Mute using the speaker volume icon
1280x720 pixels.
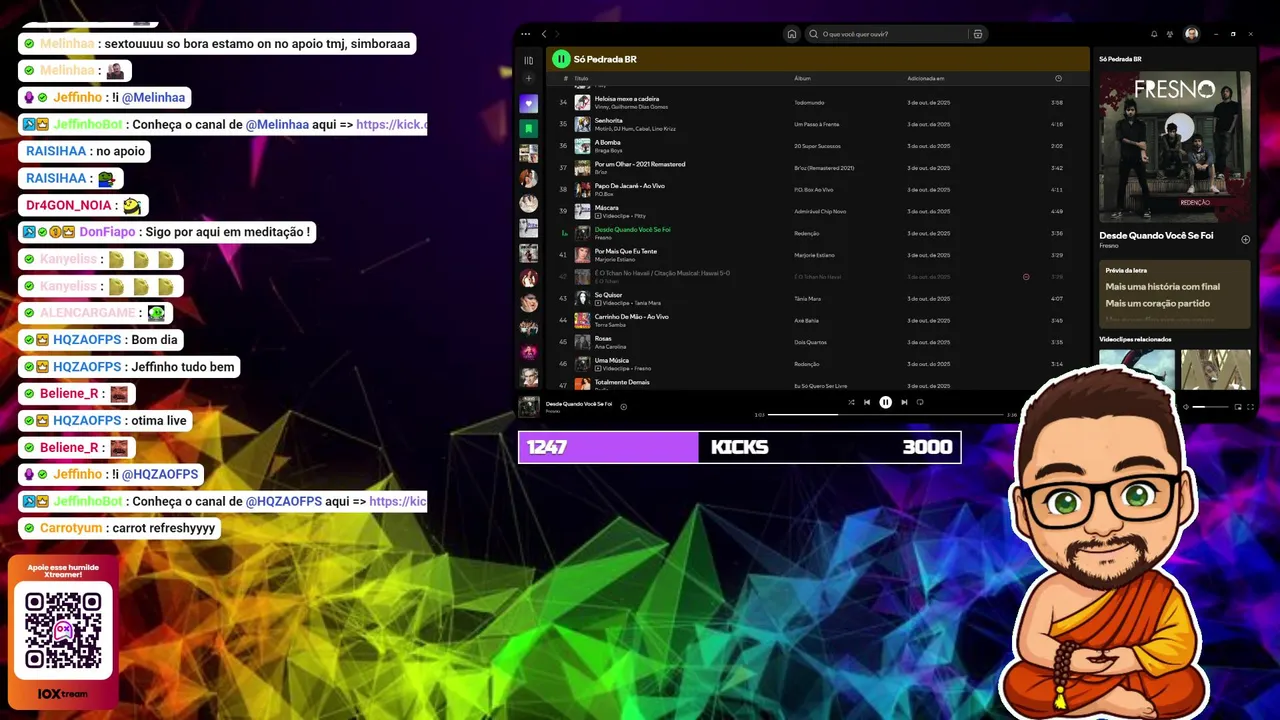coord(1186,407)
